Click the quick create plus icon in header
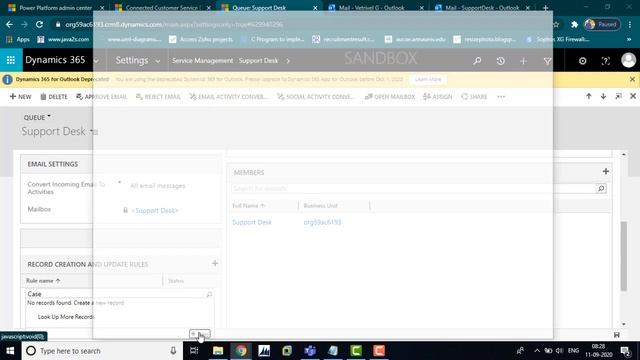 (x=523, y=61)
